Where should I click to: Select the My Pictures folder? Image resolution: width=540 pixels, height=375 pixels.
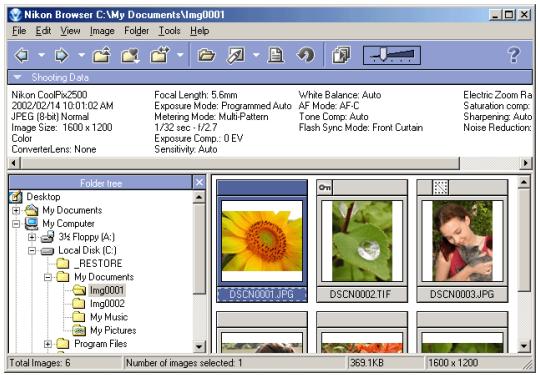point(113,330)
